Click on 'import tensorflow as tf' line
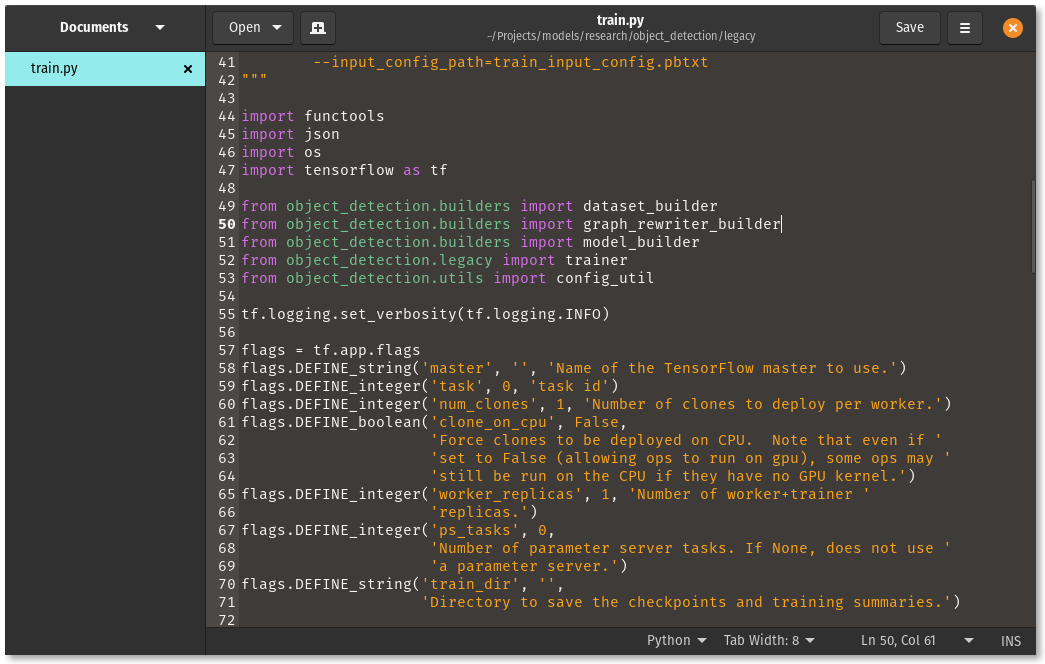The image size is (1045, 664). click(344, 170)
